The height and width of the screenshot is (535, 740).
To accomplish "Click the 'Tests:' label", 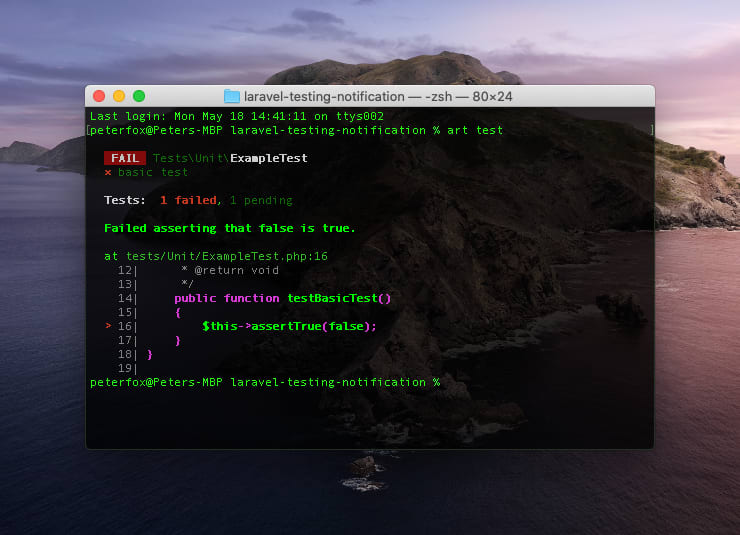I will 125,200.
